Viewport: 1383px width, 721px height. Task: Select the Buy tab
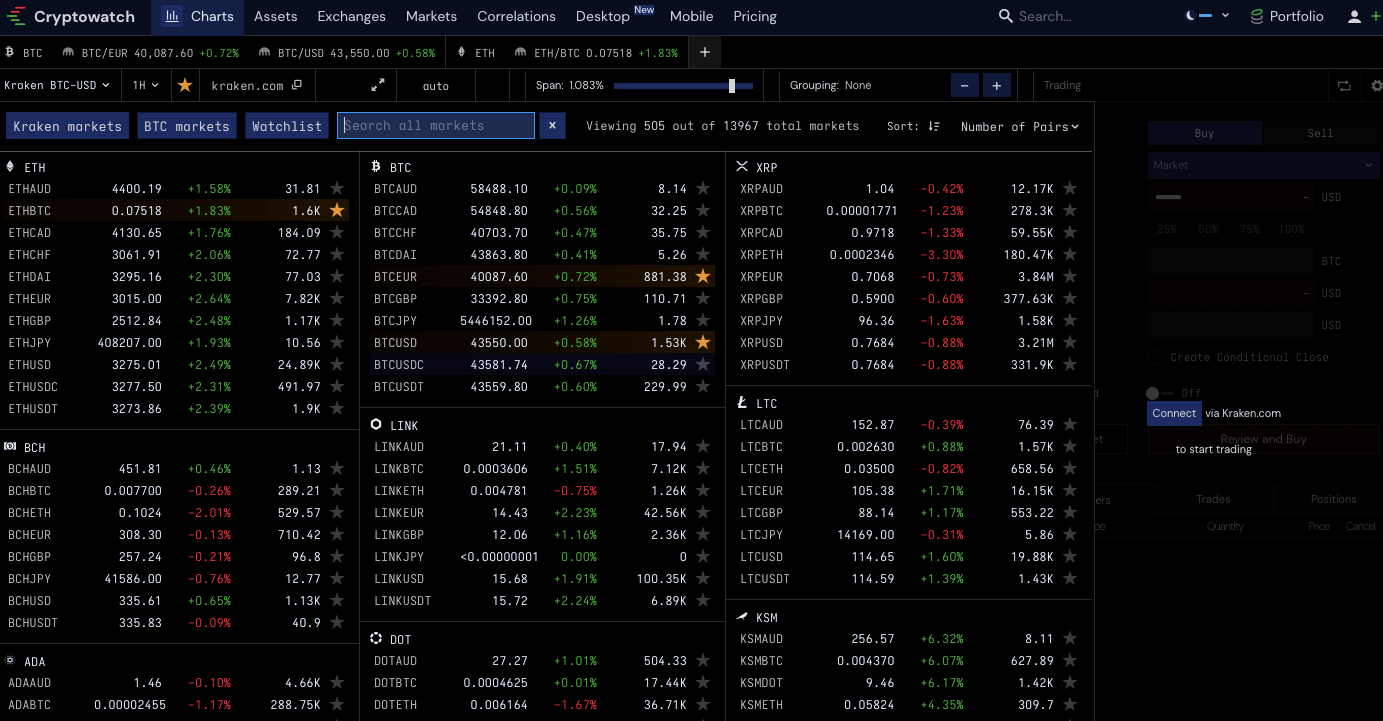click(1204, 133)
